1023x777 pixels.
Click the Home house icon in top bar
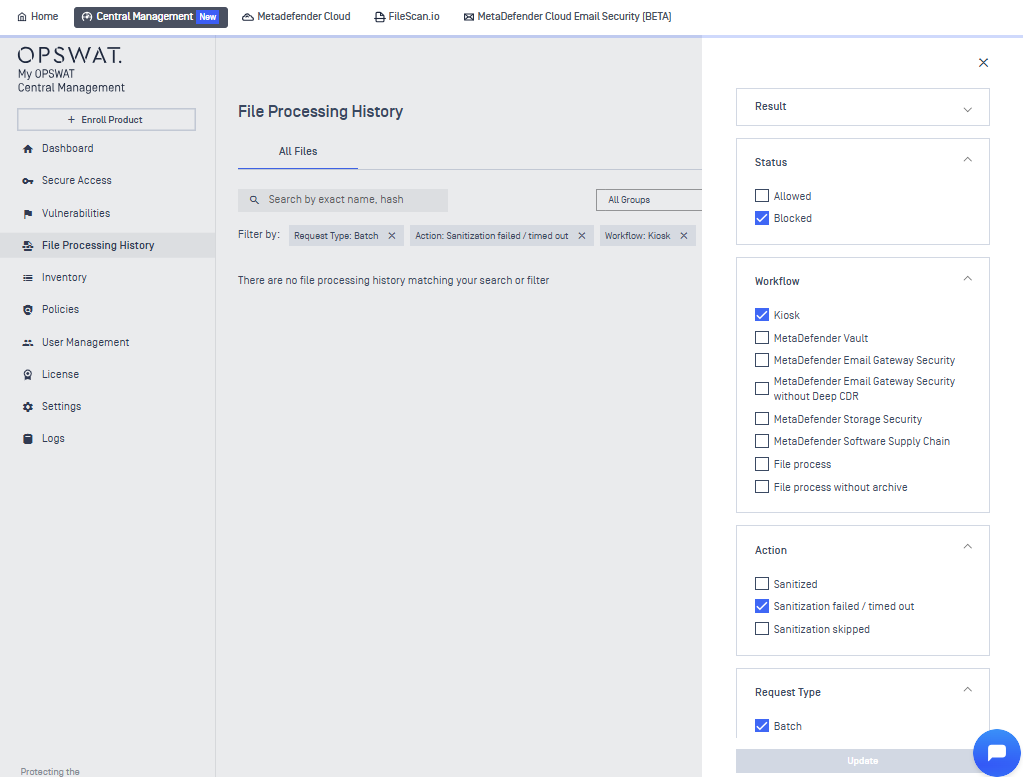coord(22,17)
